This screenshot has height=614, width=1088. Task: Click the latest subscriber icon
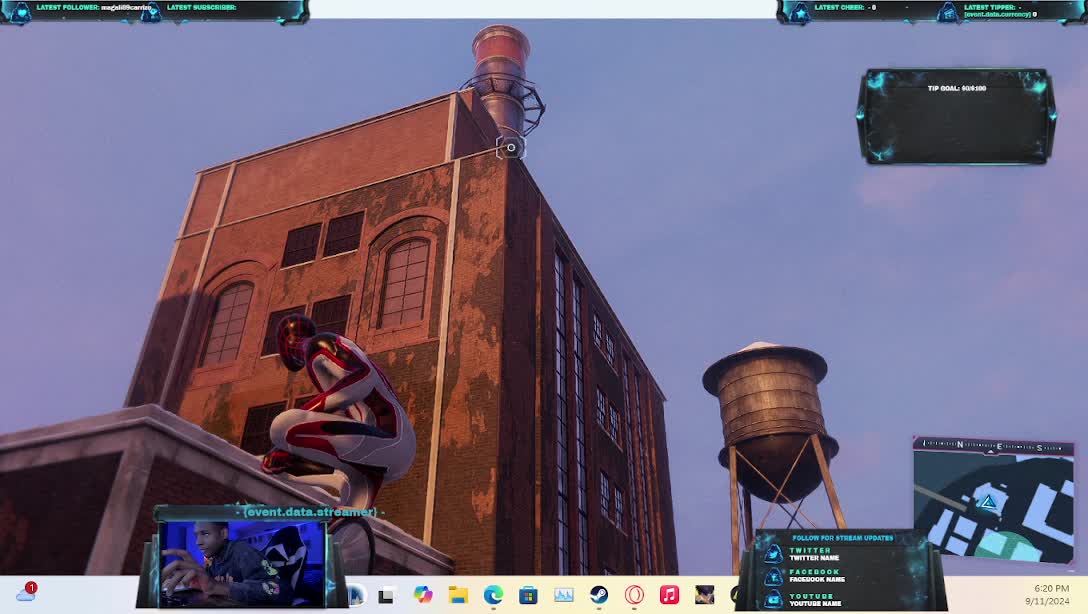(x=151, y=12)
